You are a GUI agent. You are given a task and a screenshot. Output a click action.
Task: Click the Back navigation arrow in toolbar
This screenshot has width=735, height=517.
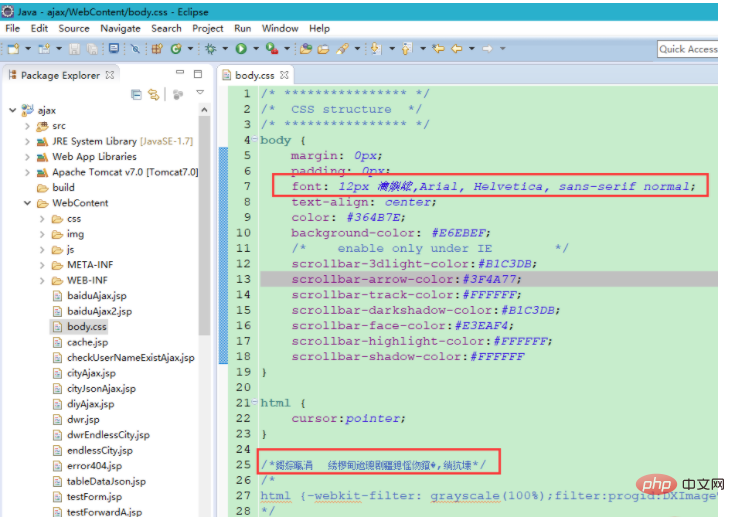click(456, 48)
